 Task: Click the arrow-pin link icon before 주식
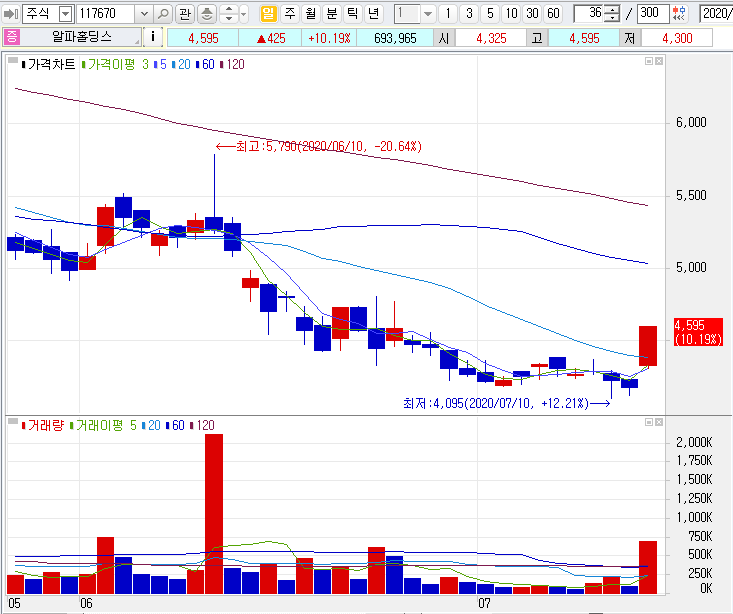click(x=10, y=14)
